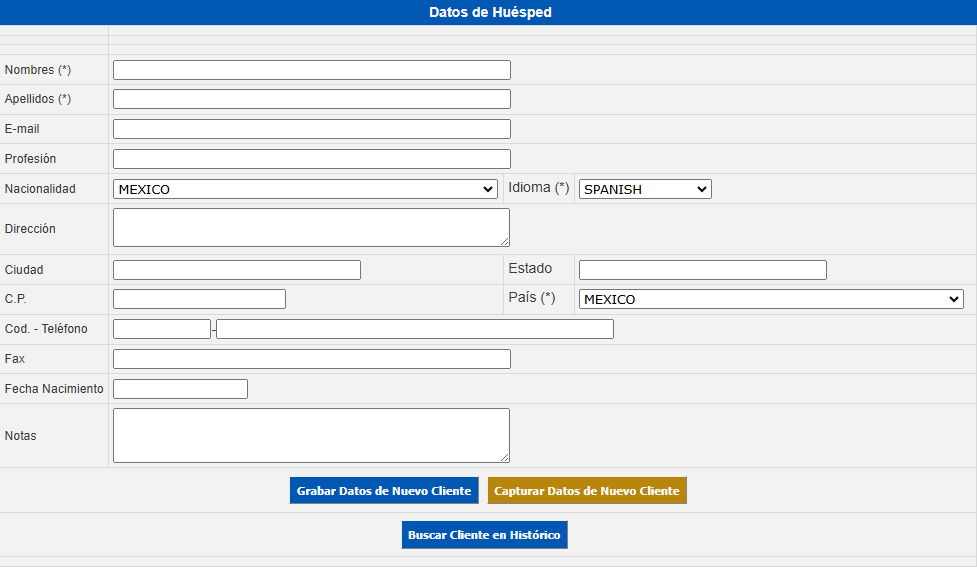The image size is (977, 568).
Task: Click the Nombres text field
Action: [311, 70]
